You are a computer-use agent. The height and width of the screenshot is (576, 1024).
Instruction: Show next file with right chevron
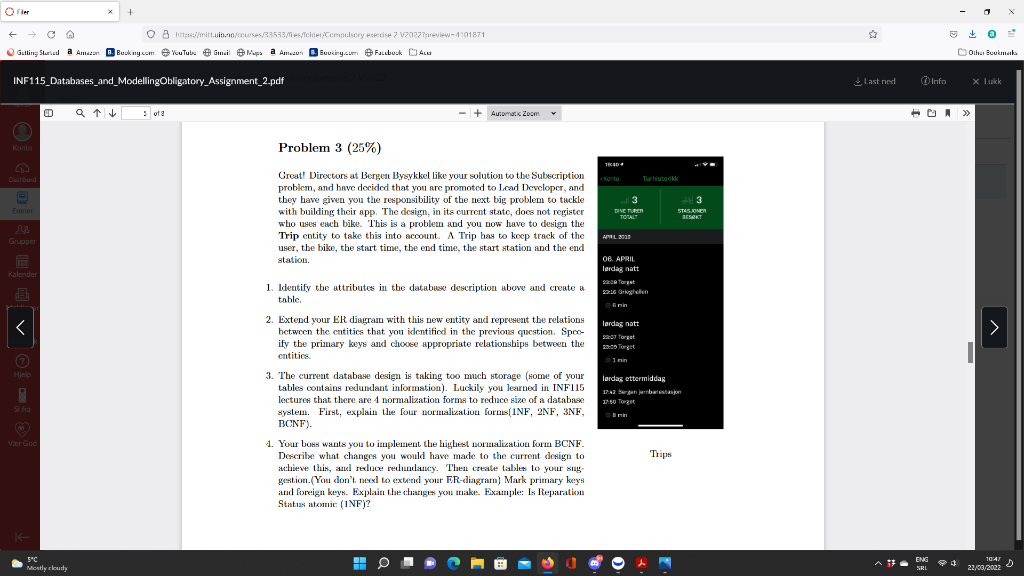pos(994,327)
